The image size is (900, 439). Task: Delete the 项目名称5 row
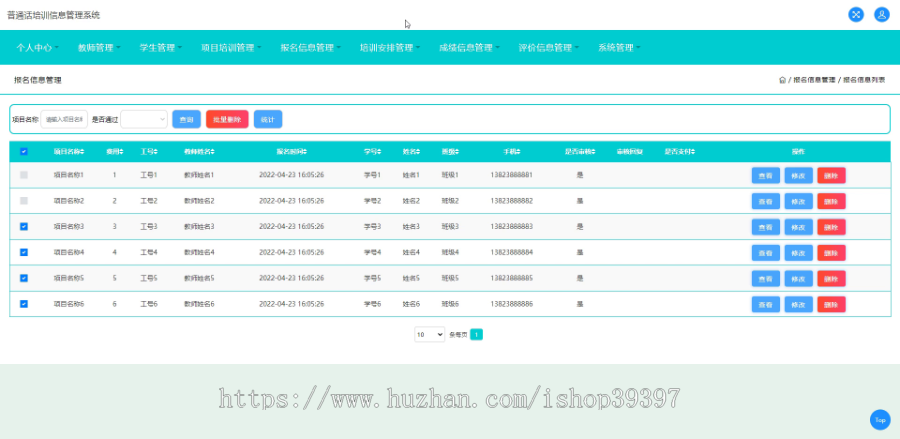(831, 279)
